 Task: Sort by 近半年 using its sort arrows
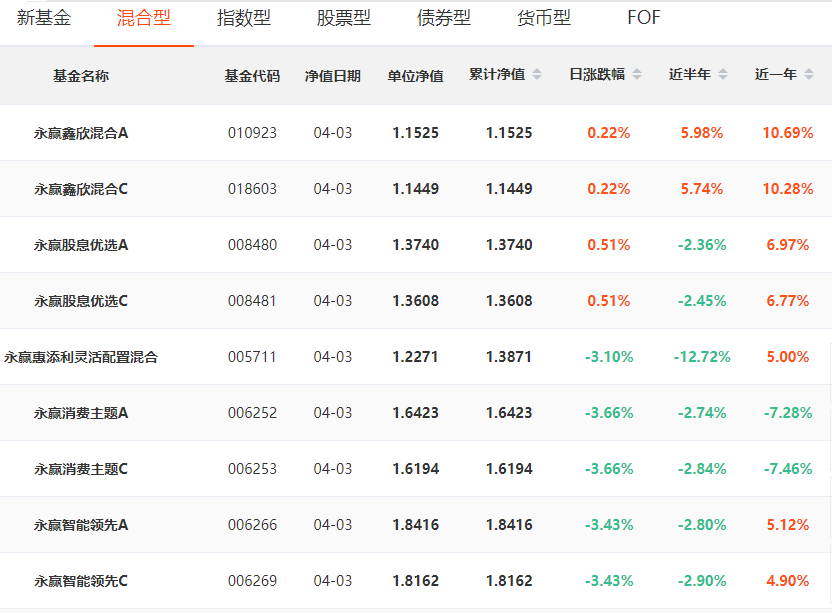(723, 74)
